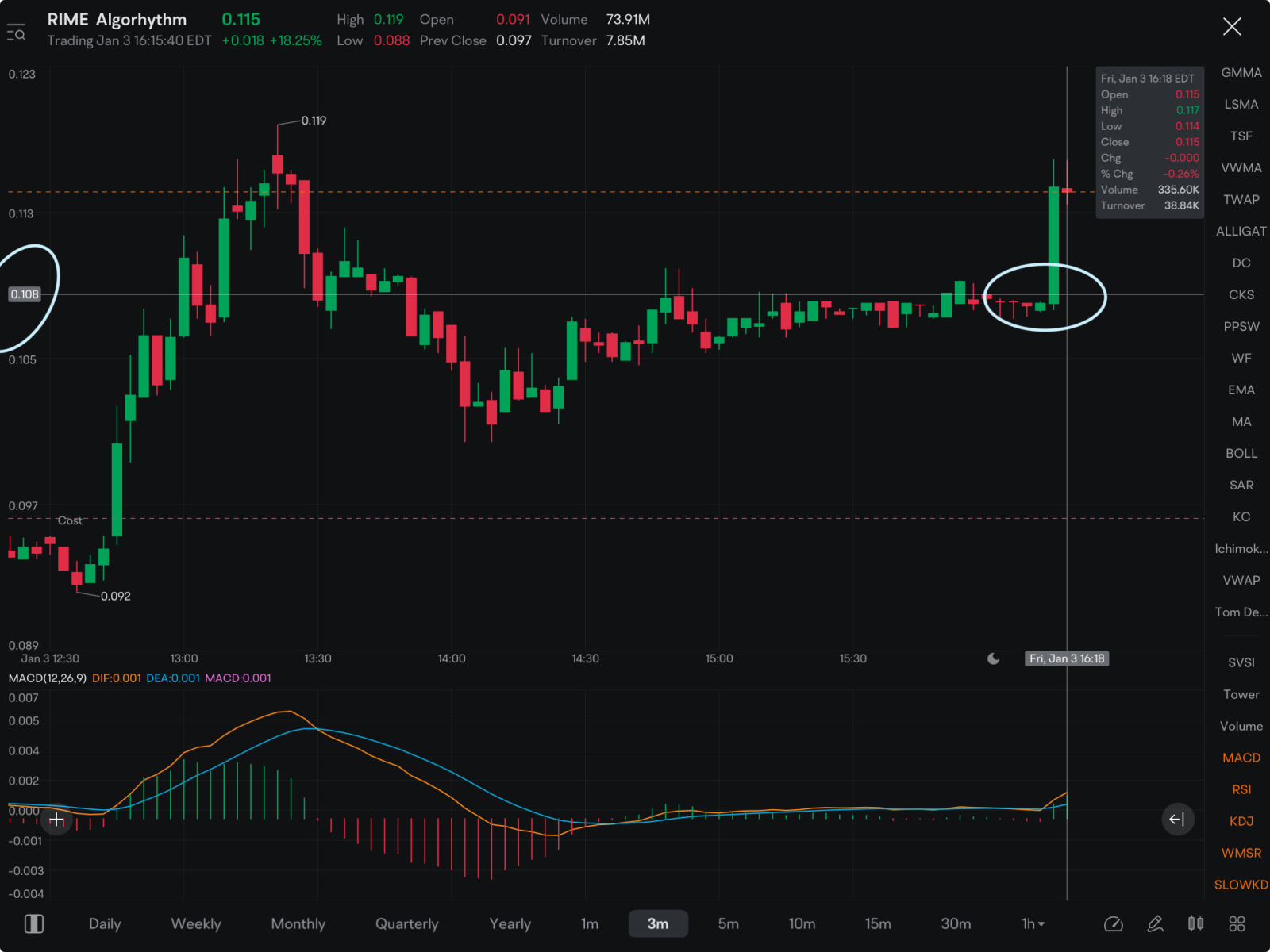Select the Daily timeframe
The height and width of the screenshot is (952, 1270).
click(105, 923)
